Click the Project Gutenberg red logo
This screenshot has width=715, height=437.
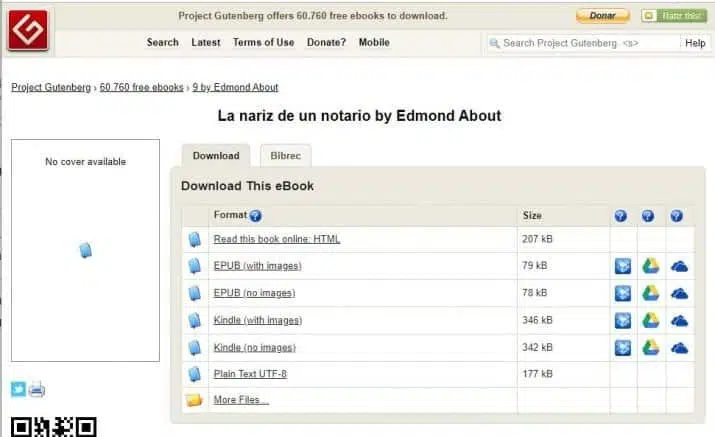point(28,30)
